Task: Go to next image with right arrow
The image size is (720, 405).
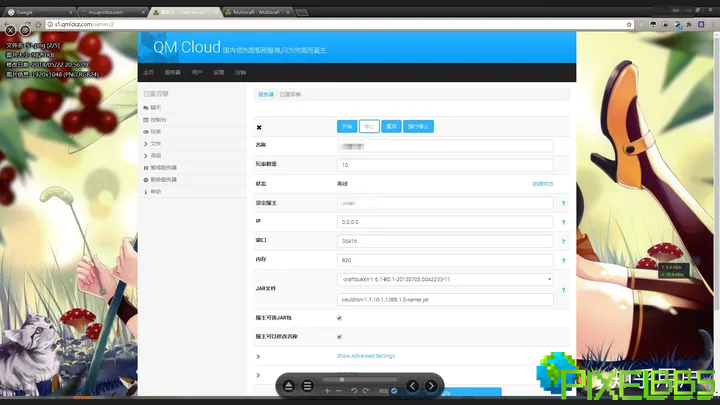Action: [431, 386]
